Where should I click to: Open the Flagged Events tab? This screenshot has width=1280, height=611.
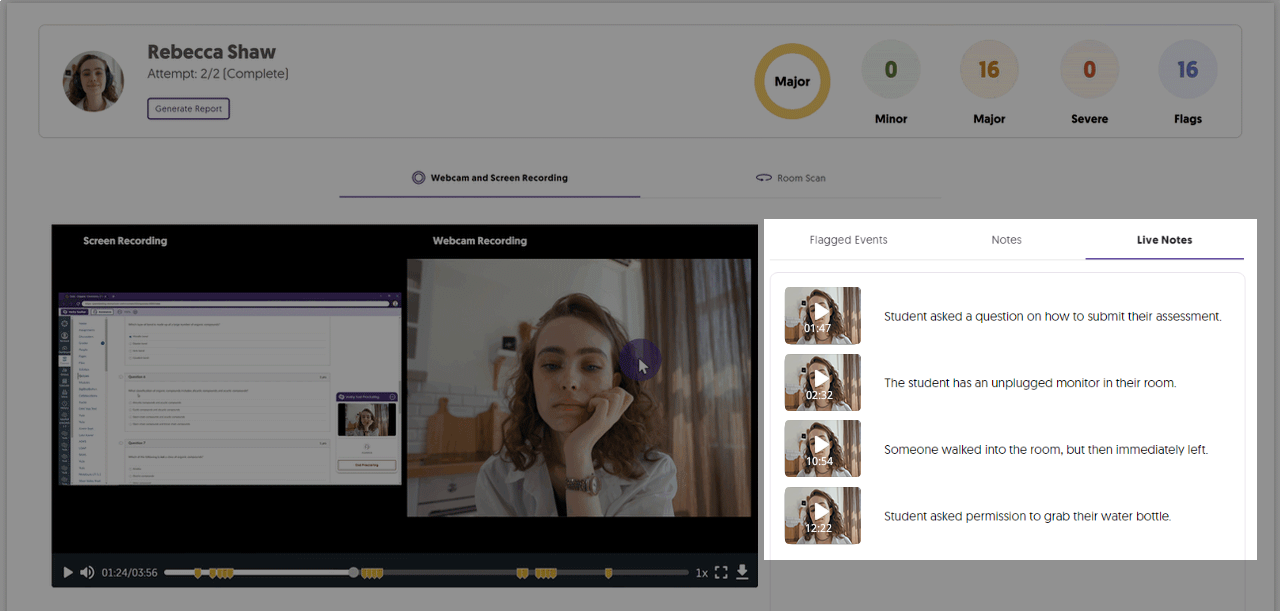tap(848, 240)
